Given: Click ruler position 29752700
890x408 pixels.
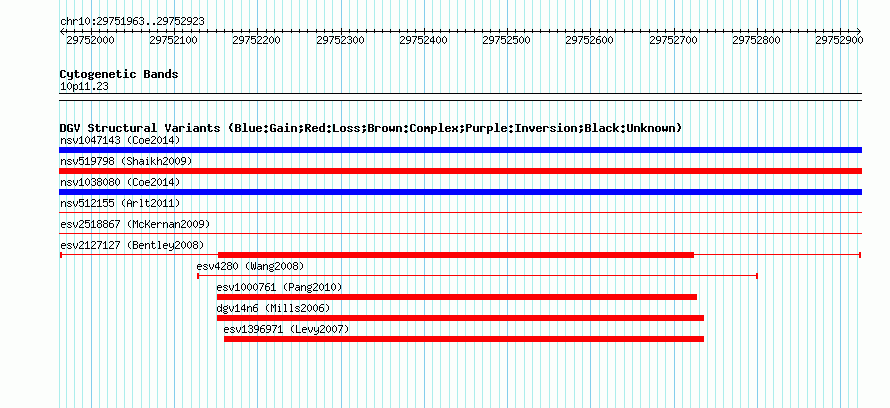Looking at the screenshot, I should (673, 40).
